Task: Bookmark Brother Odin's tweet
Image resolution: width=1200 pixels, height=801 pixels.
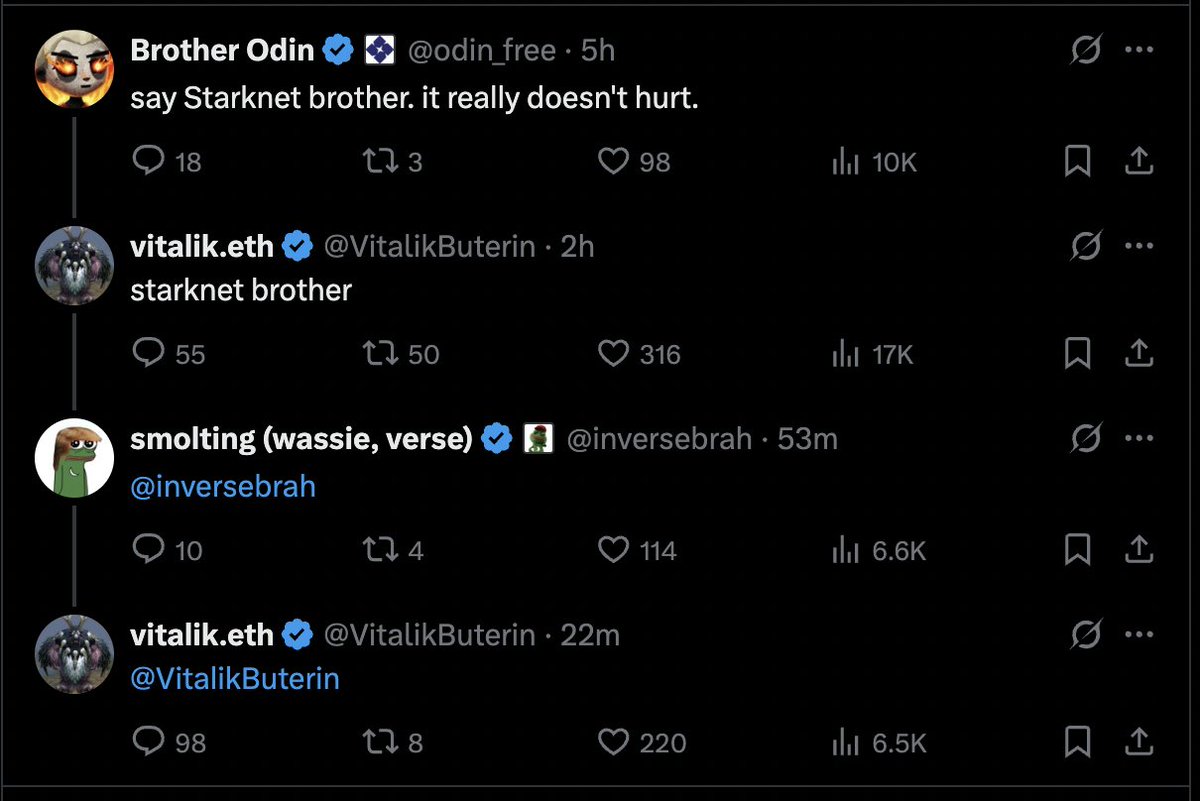Action: pos(1077,161)
